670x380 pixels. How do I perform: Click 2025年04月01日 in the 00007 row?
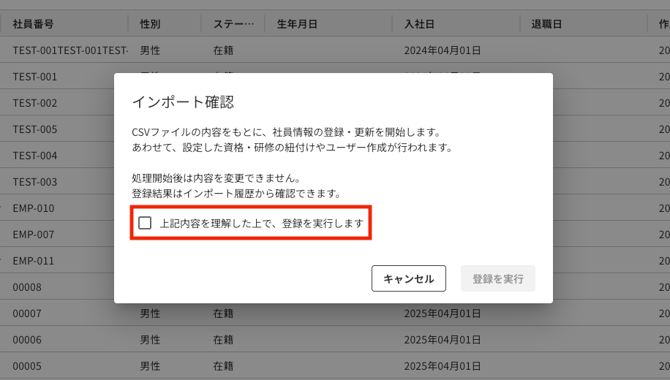[442, 313]
